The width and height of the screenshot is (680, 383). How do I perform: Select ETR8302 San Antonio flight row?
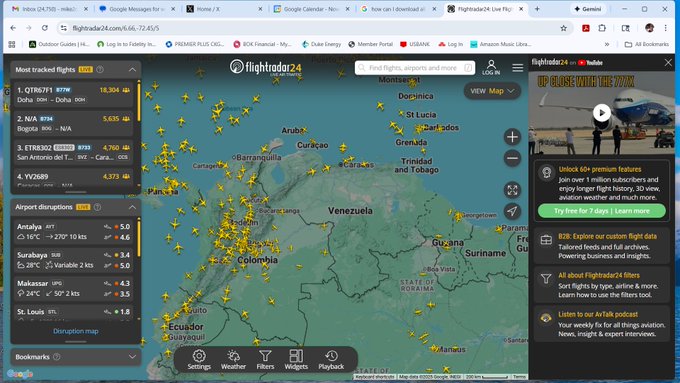coord(73,152)
